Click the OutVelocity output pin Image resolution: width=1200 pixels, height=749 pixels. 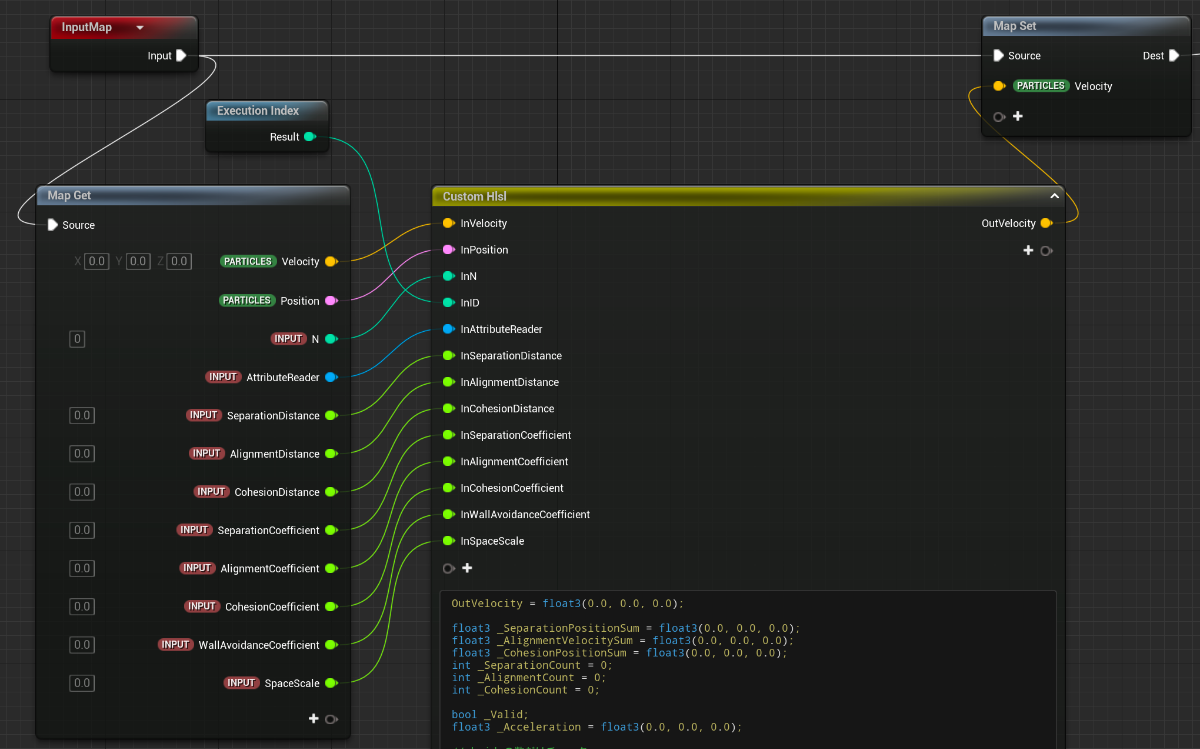(1046, 223)
